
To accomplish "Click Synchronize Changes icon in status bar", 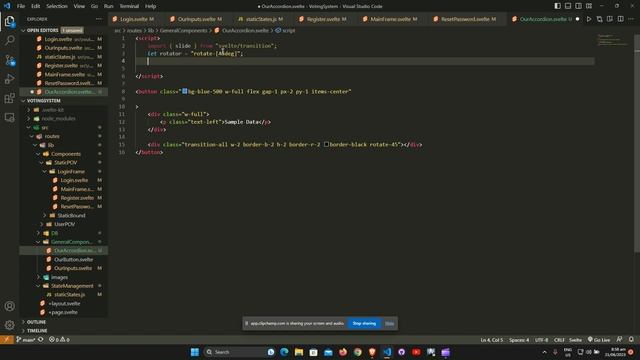I will (40, 340).
